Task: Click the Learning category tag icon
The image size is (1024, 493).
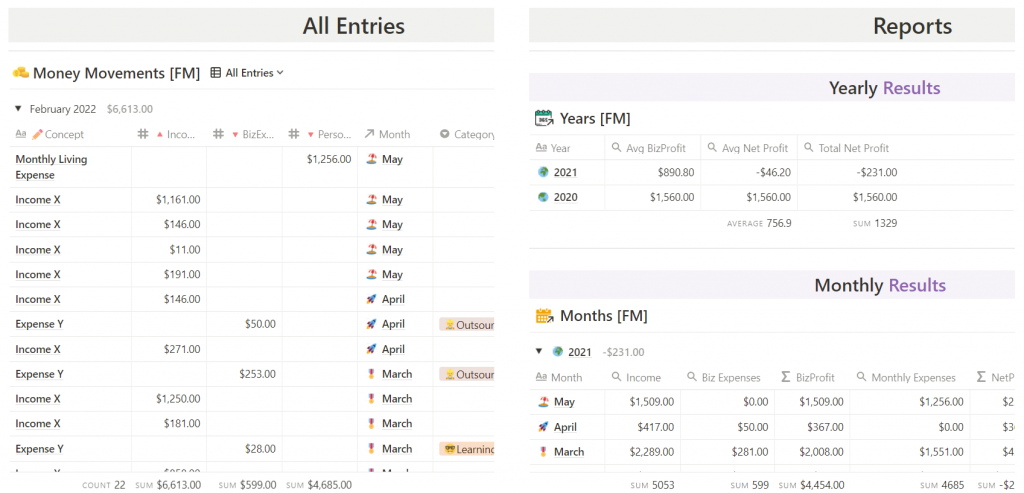Action: pyautogui.click(x=449, y=449)
